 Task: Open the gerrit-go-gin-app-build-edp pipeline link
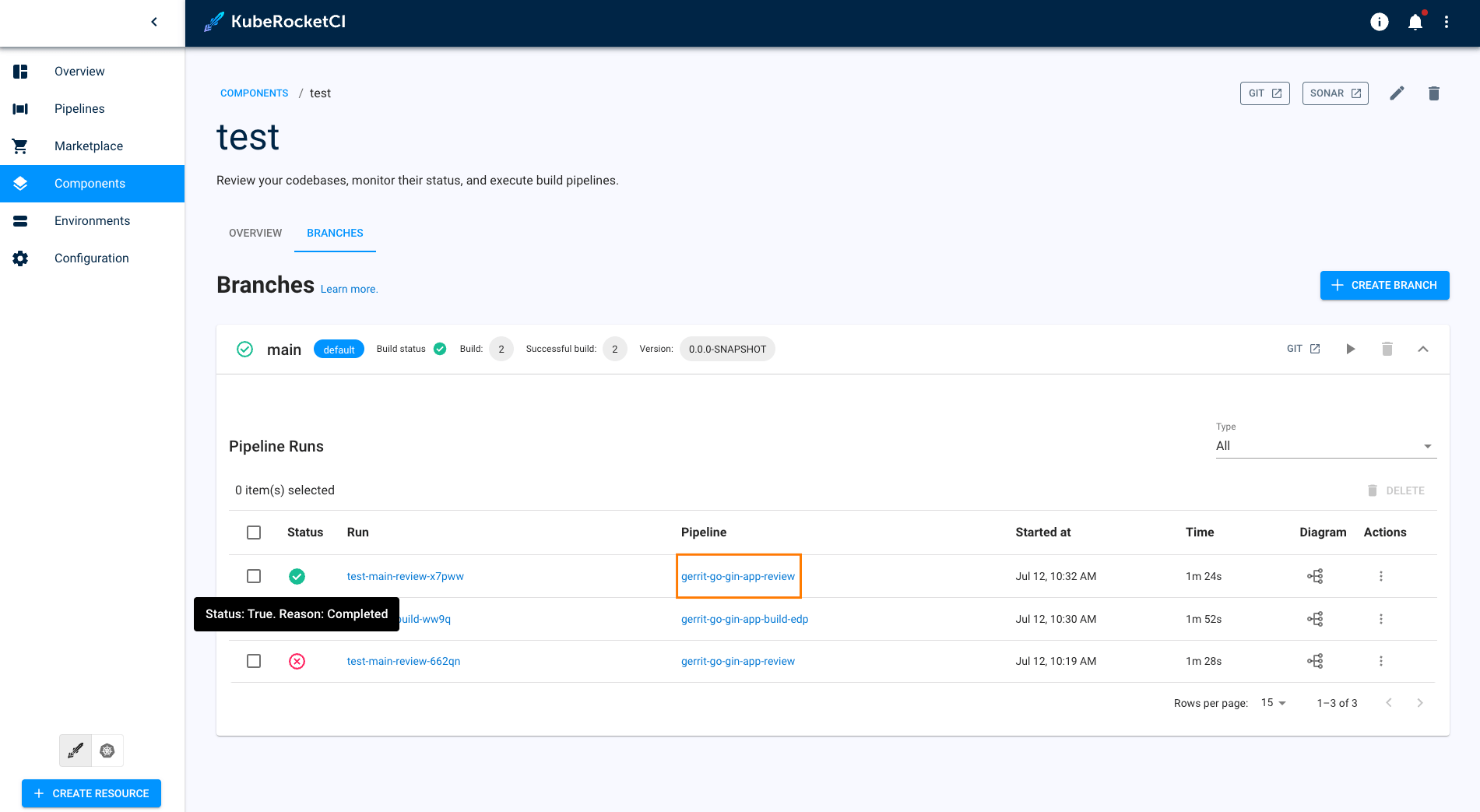744,619
